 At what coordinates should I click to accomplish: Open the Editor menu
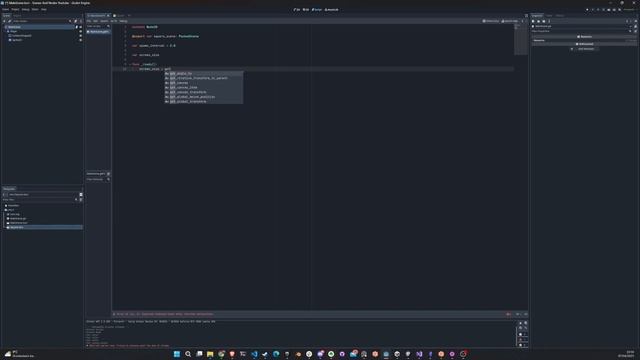tap(35, 9)
